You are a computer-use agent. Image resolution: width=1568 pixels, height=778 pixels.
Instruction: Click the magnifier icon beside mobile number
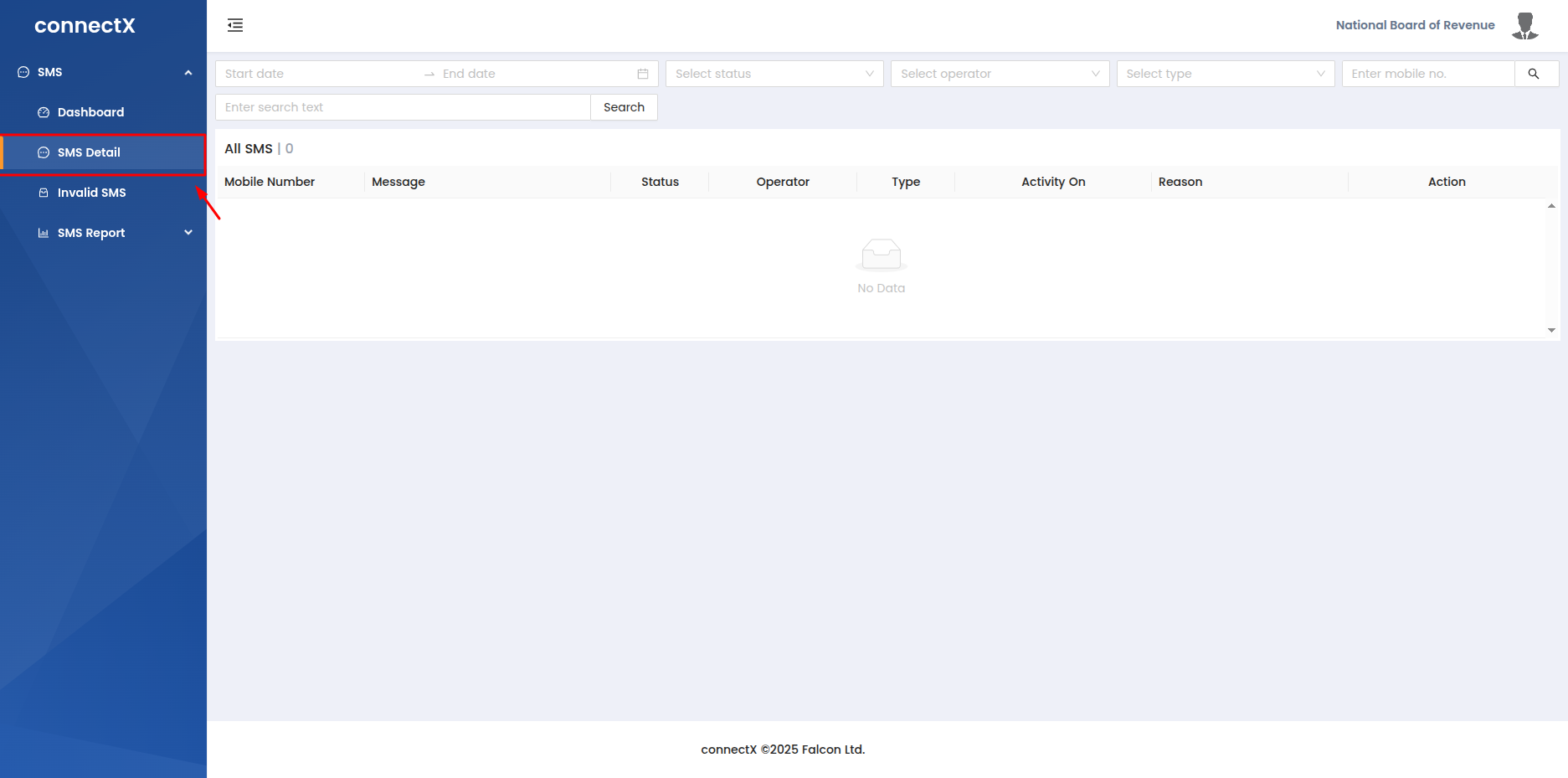[1534, 74]
